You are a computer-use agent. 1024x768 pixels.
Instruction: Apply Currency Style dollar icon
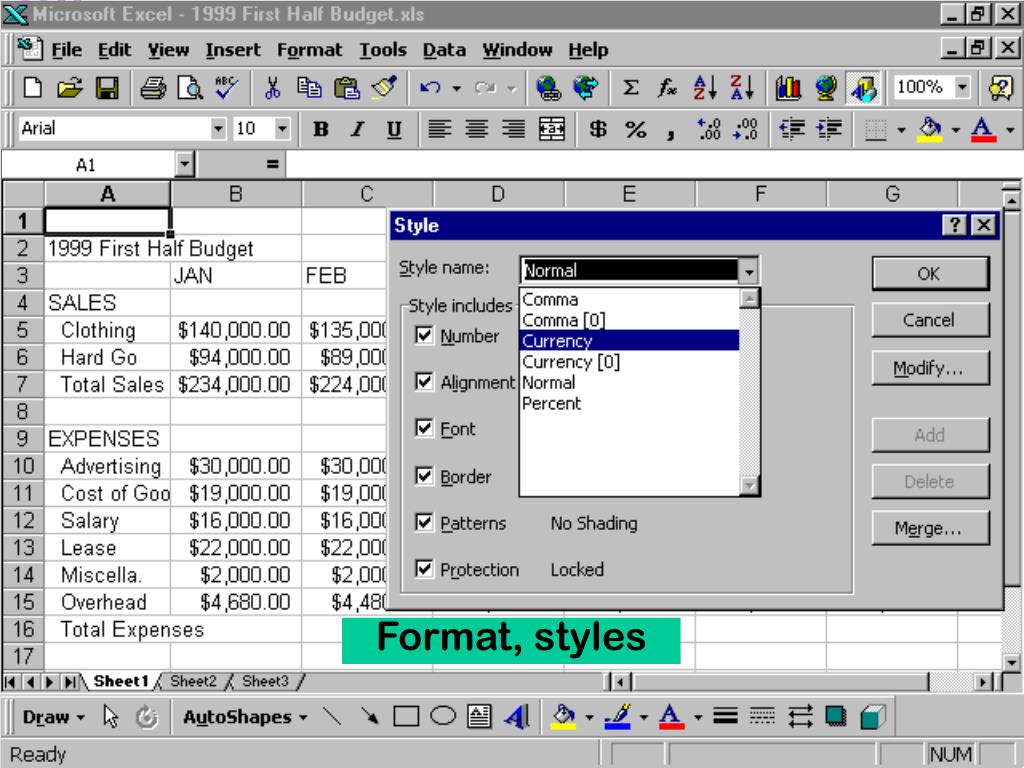pos(598,129)
